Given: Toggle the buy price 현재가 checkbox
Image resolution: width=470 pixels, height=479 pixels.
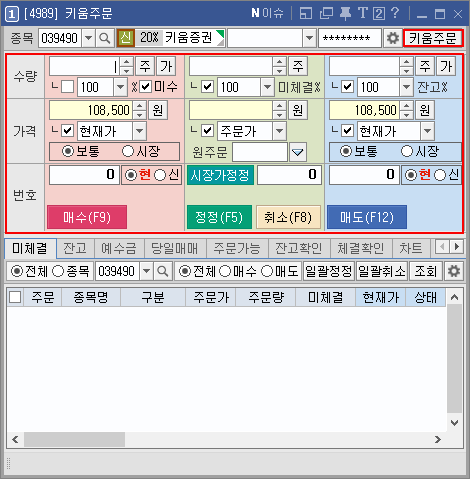Looking at the screenshot, I should [x=68, y=131].
